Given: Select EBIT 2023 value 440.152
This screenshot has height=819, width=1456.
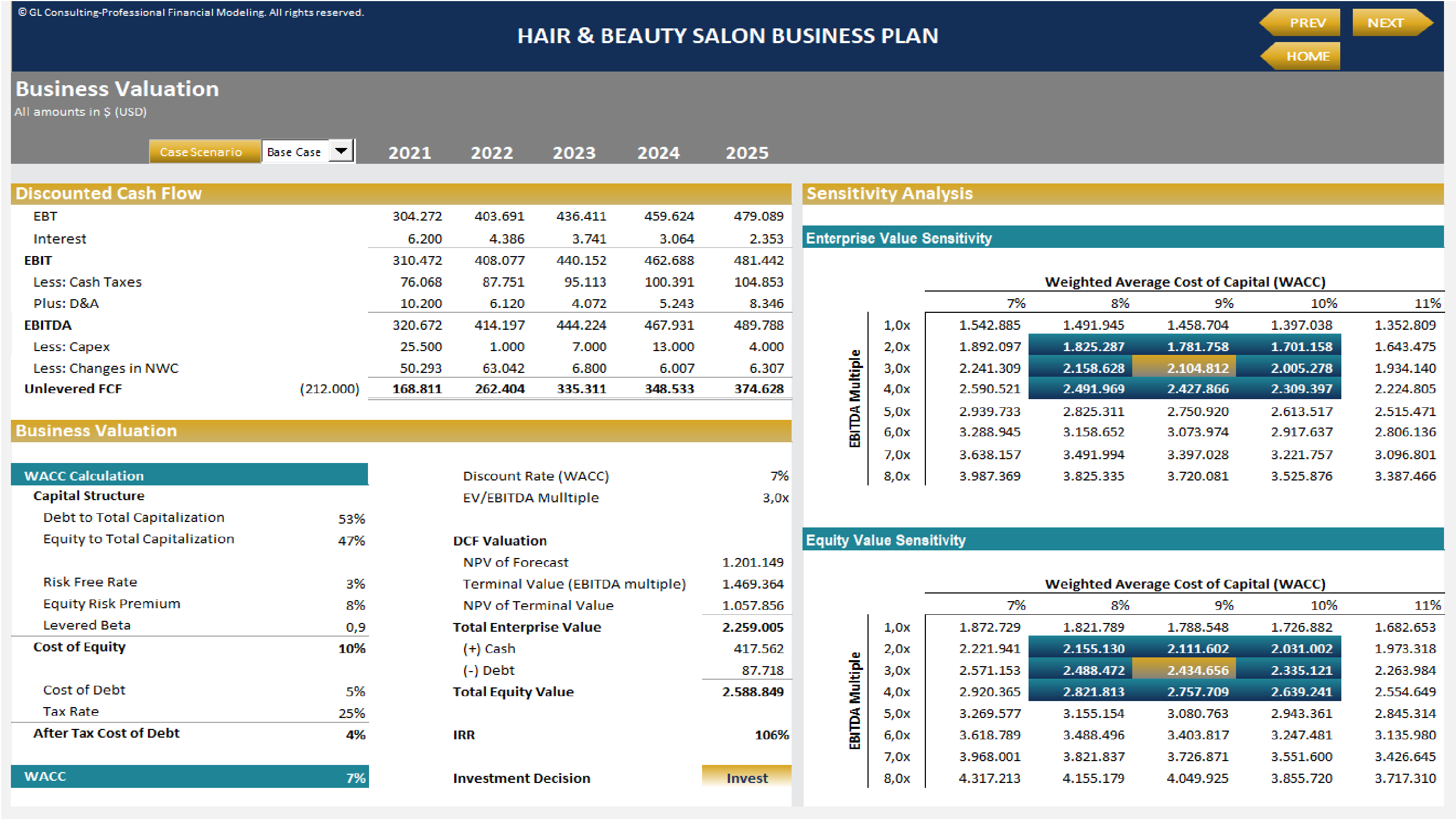Looking at the screenshot, I should (581, 260).
